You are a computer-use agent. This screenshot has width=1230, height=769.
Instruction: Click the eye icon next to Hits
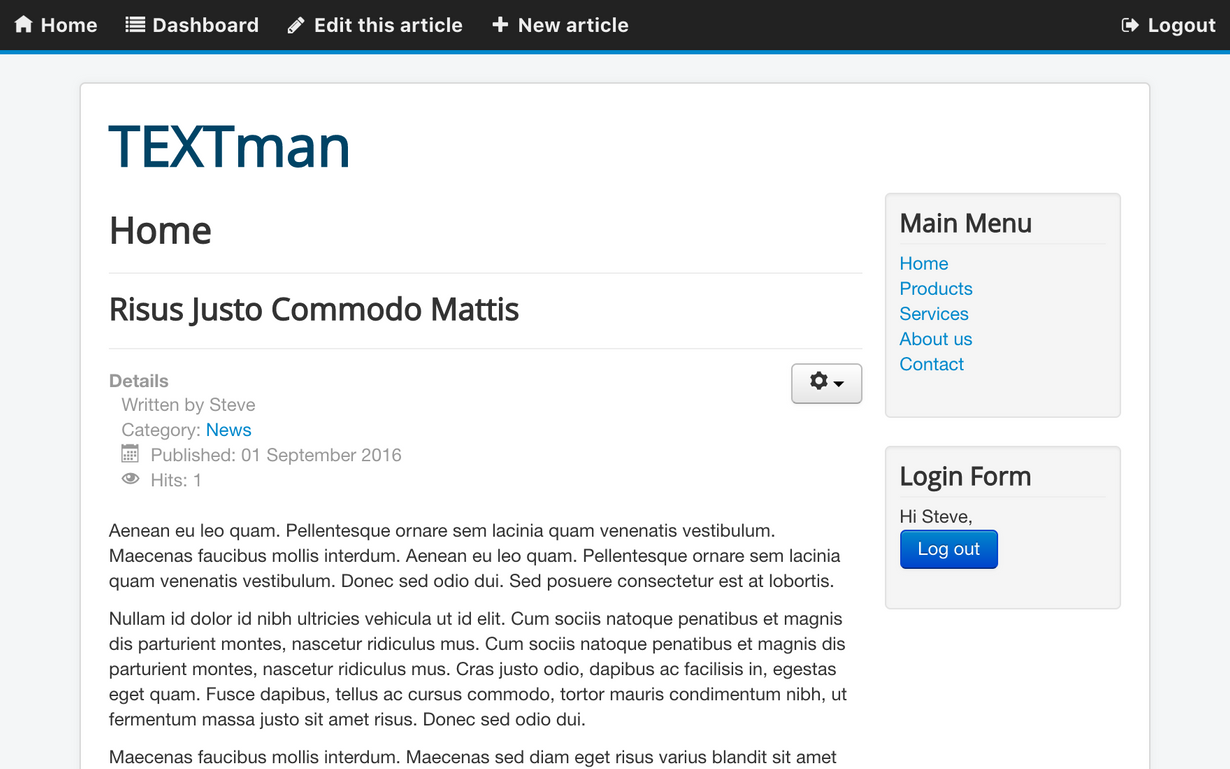[x=130, y=479]
